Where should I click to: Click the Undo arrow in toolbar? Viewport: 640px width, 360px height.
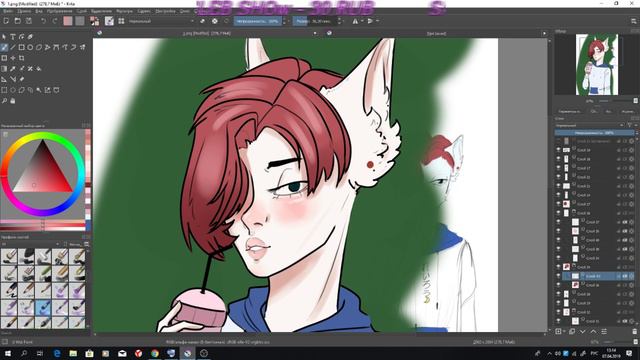click(x=43, y=21)
